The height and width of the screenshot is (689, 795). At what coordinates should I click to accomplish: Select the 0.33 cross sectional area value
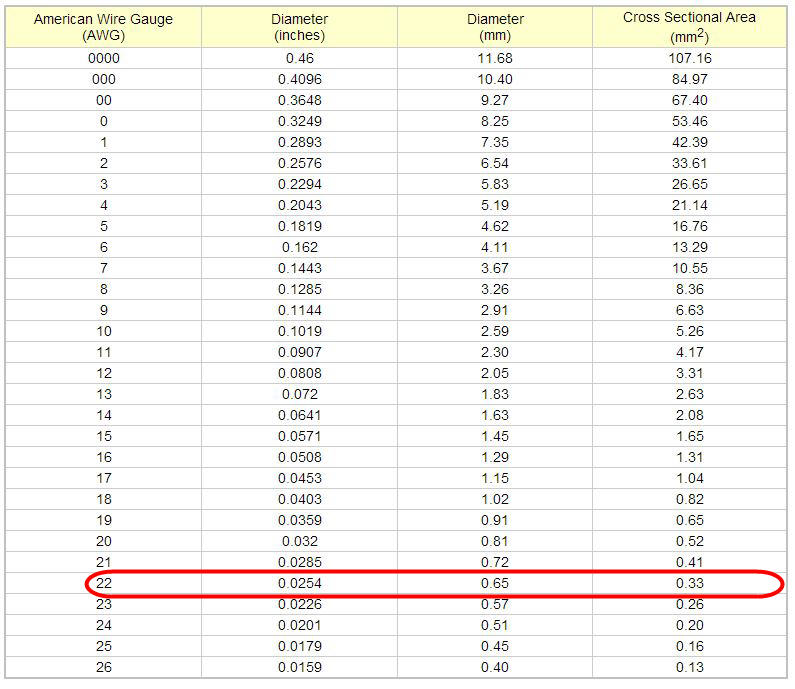coord(688,584)
